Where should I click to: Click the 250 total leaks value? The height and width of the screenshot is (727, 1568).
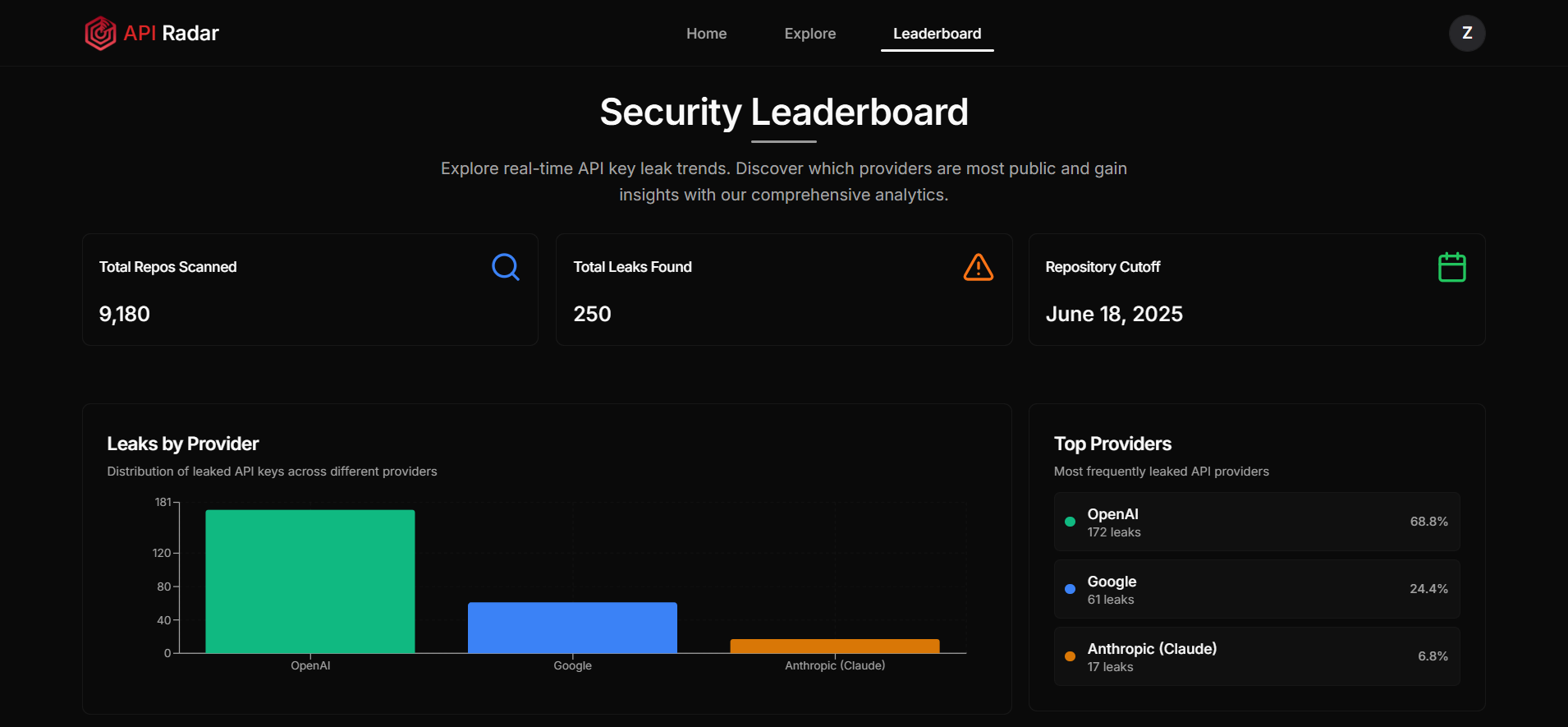pos(592,314)
